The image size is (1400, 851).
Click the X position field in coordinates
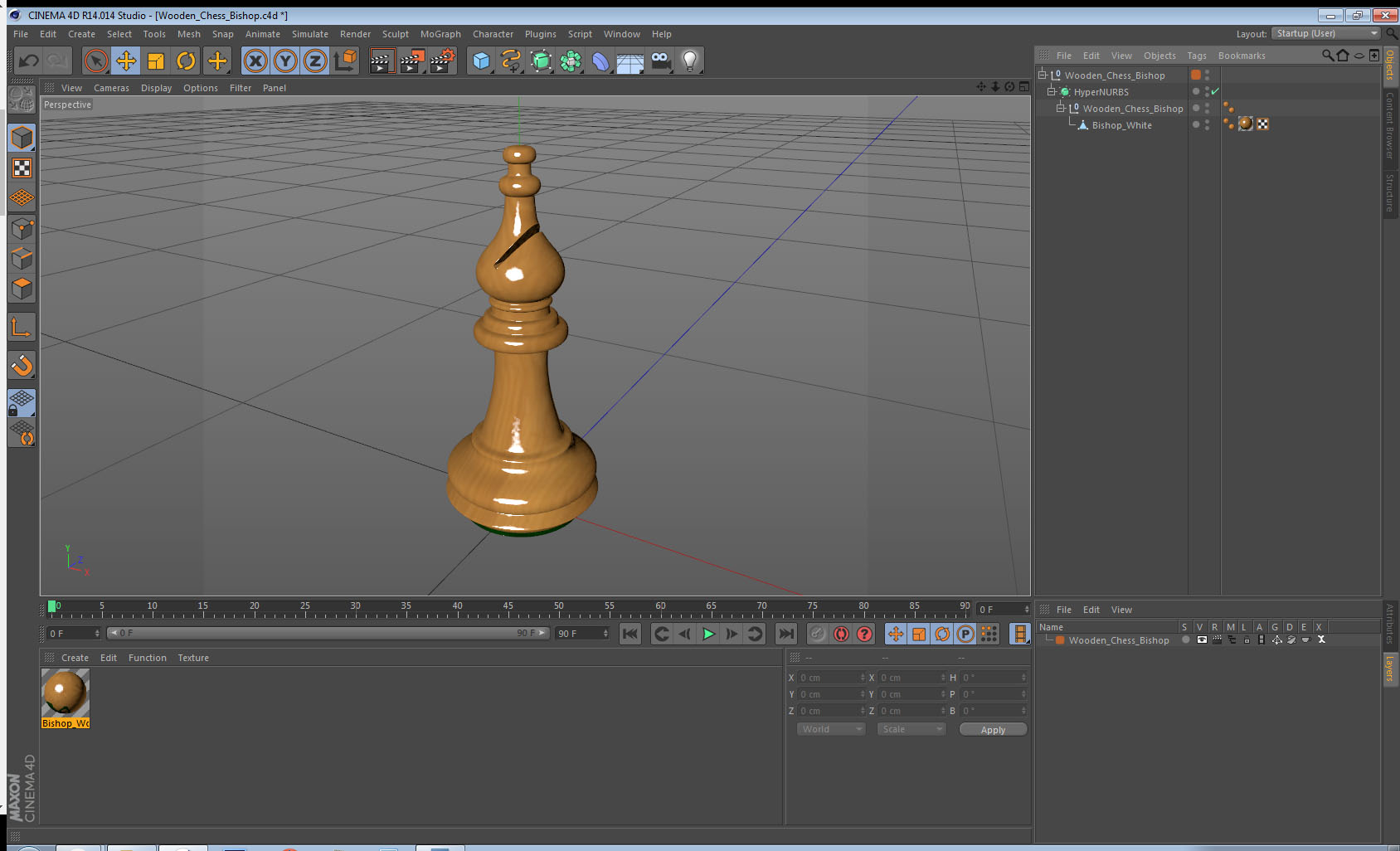click(831, 678)
